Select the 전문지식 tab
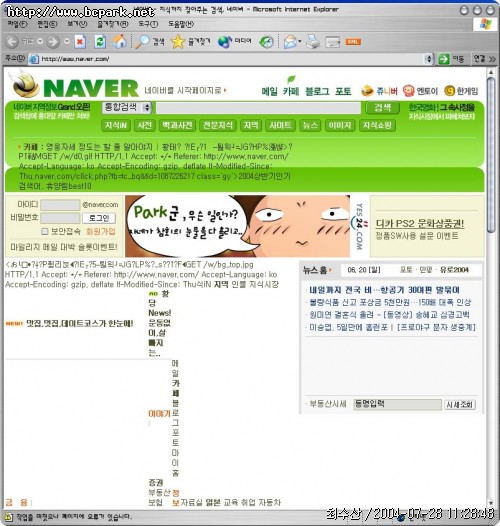The height and width of the screenshot is (526, 500). [218, 125]
